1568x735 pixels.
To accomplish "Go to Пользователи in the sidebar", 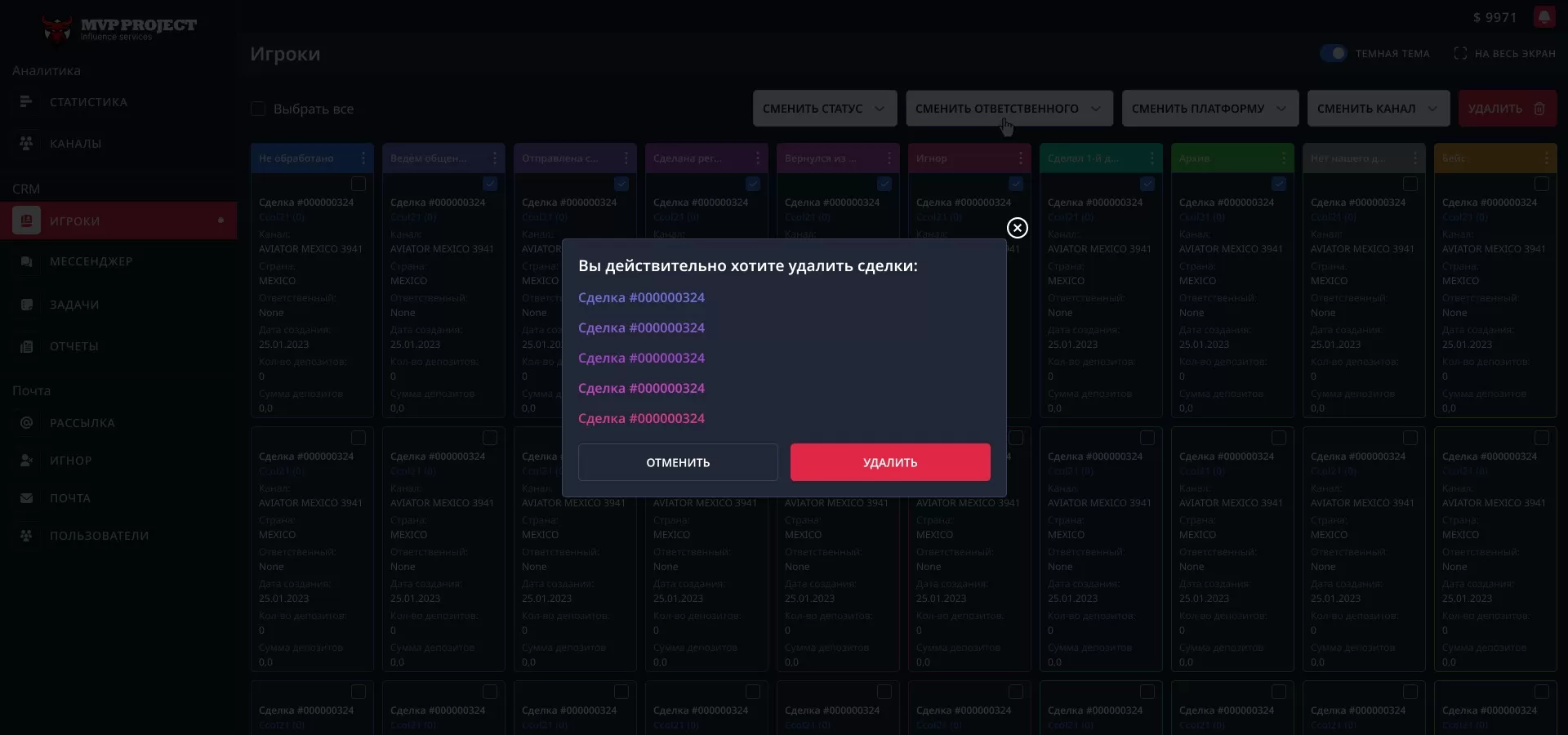I will pos(99,536).
